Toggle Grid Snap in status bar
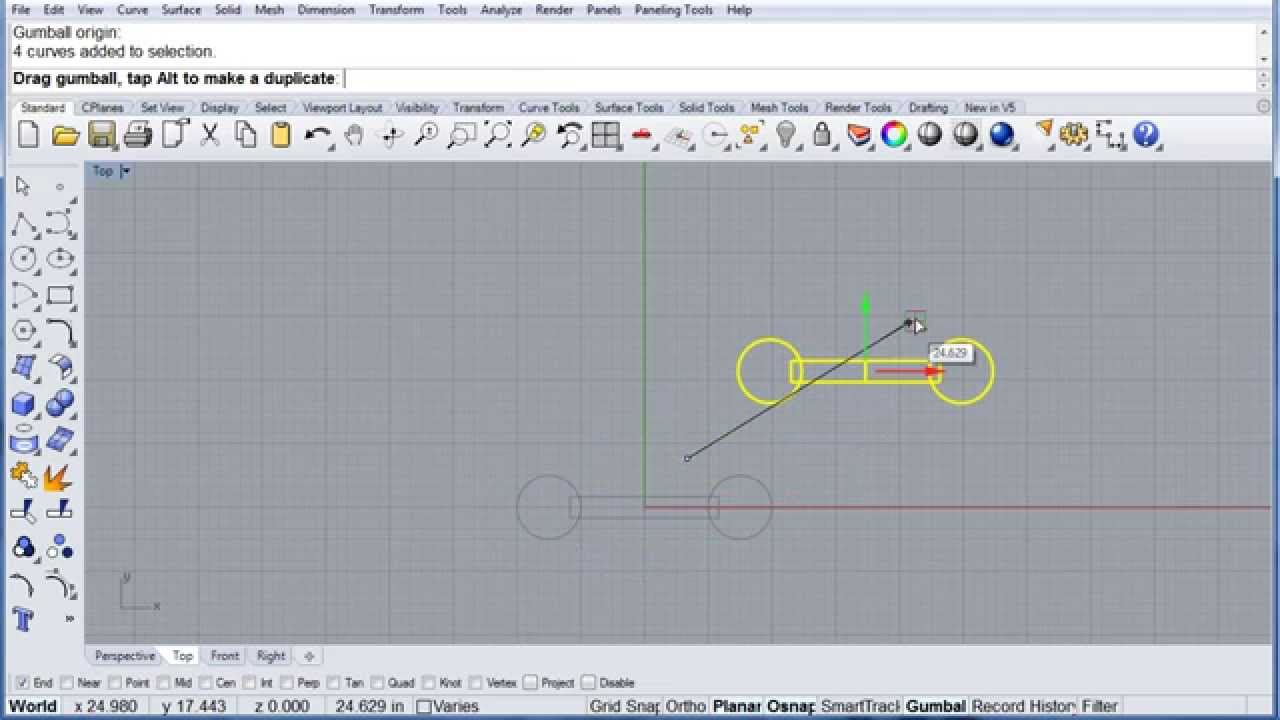 pyautogui.click(x=624, y=706)
